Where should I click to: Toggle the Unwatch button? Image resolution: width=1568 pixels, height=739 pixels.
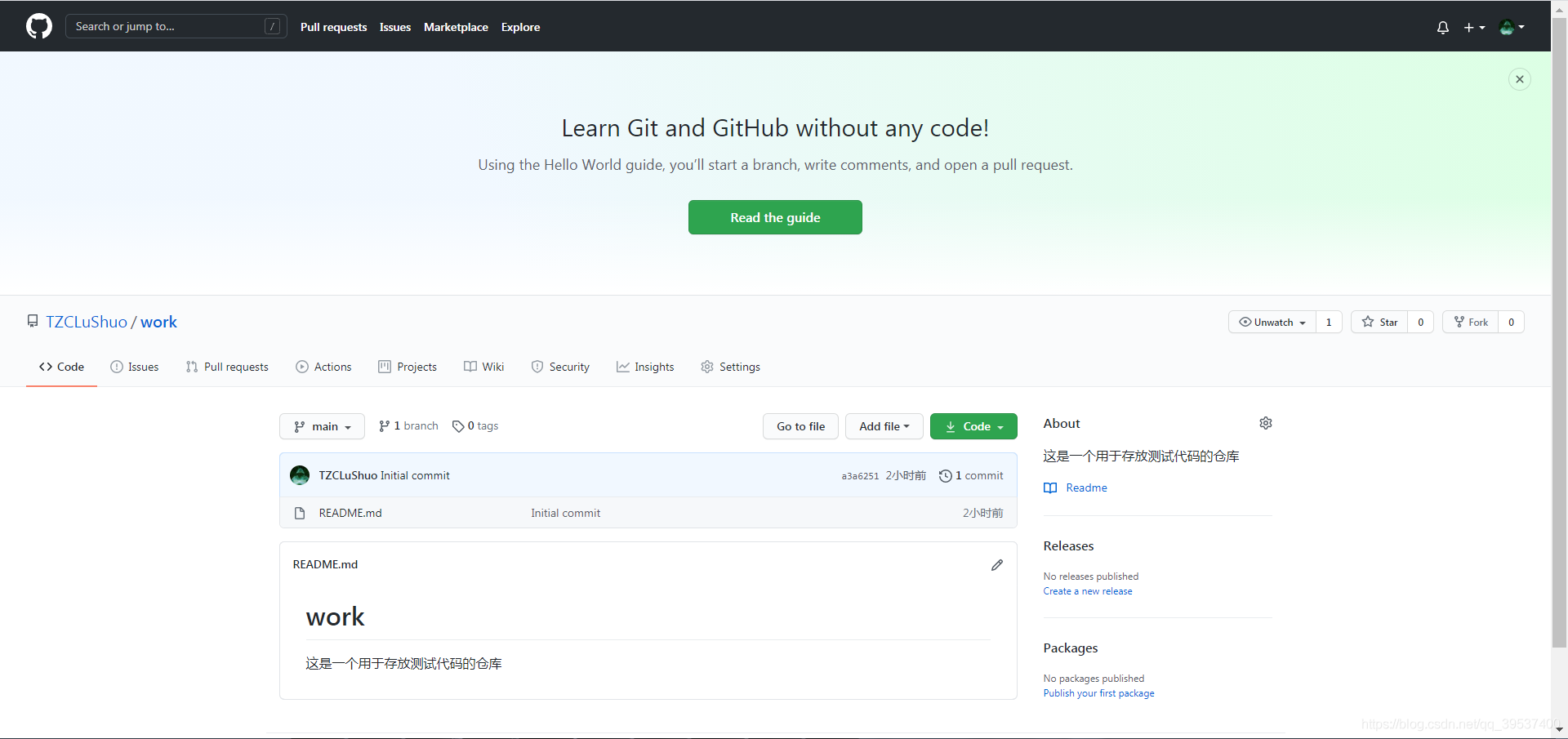1272,322
